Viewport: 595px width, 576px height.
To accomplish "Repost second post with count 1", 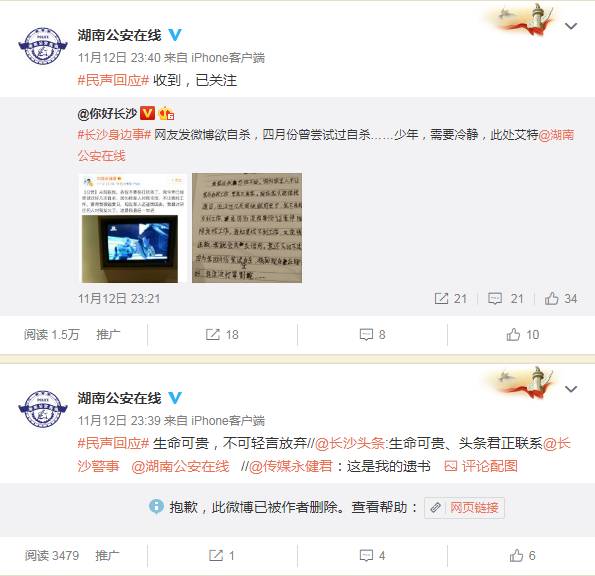I will coord(222,556).
